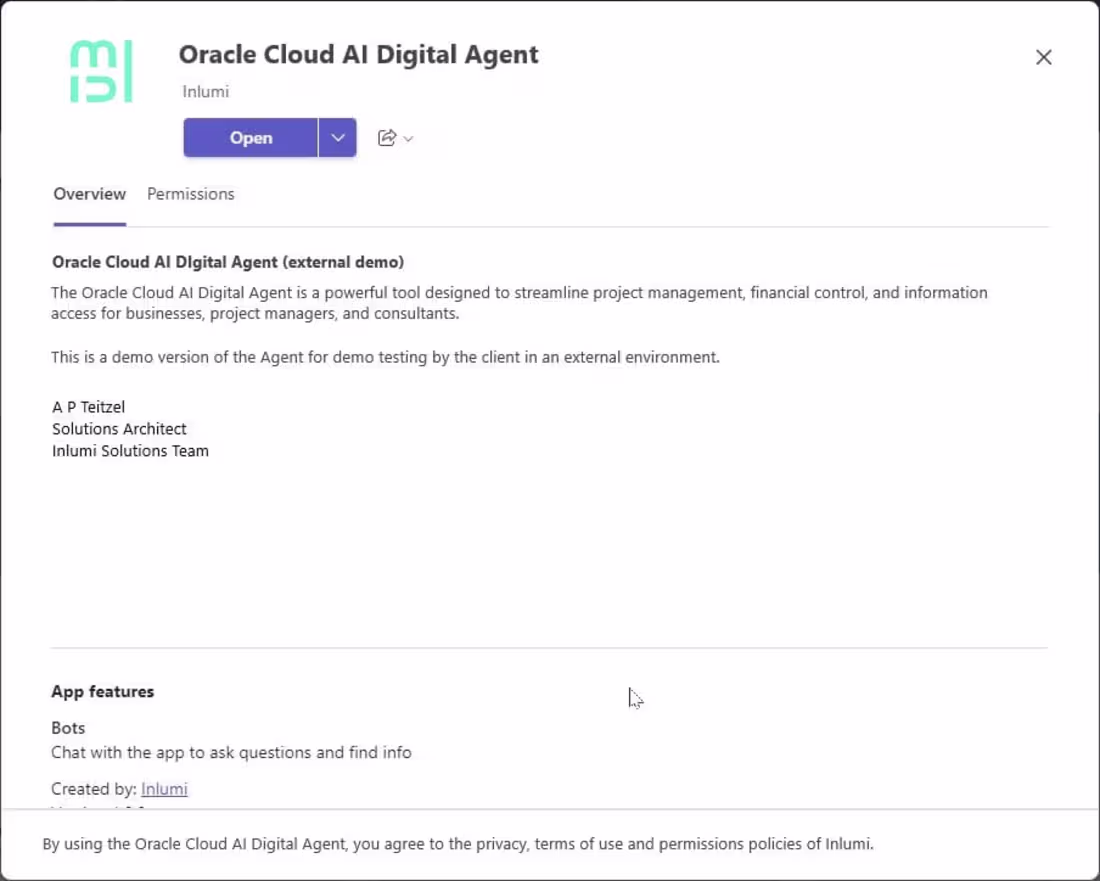The width and height of the screenshot is (1100, 881).
Task: Switch to the Permissions tab
Action: pyautogui.click(x=190, y=194)
